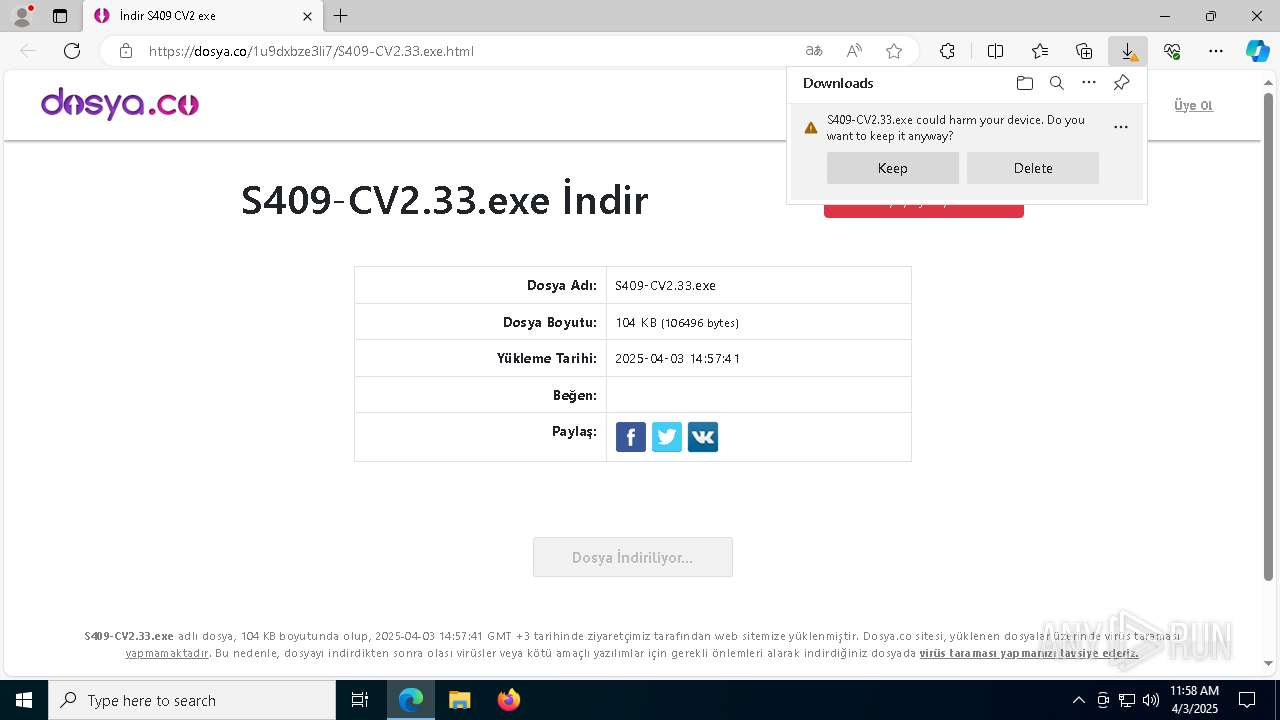Open more actions for S409-CV2.33.exe download
Viewport: 1280px width, 720px height.
pos(1121,127)
